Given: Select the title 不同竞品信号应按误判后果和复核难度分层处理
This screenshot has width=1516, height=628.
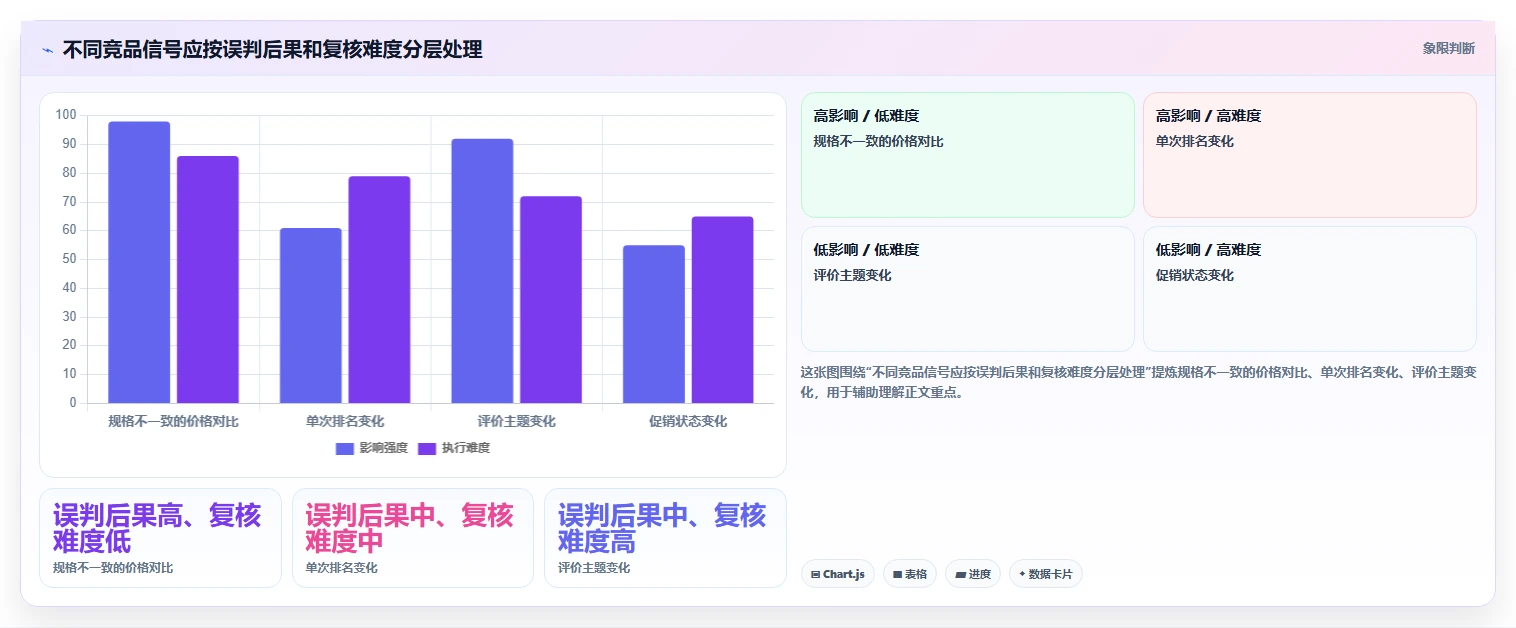Looking at the screenshot, I should coord(272,49).
